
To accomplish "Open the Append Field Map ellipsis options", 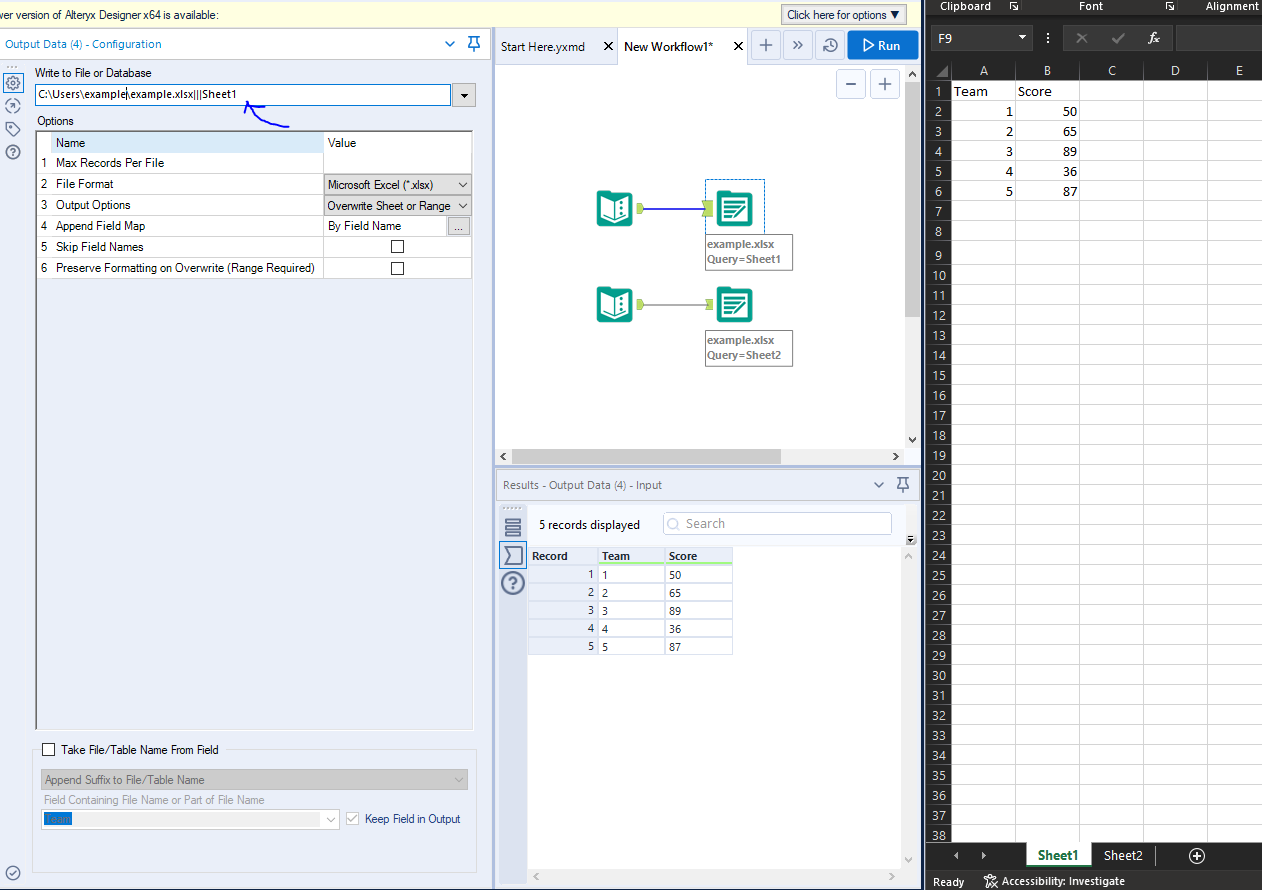I will [x=458, y=226].
